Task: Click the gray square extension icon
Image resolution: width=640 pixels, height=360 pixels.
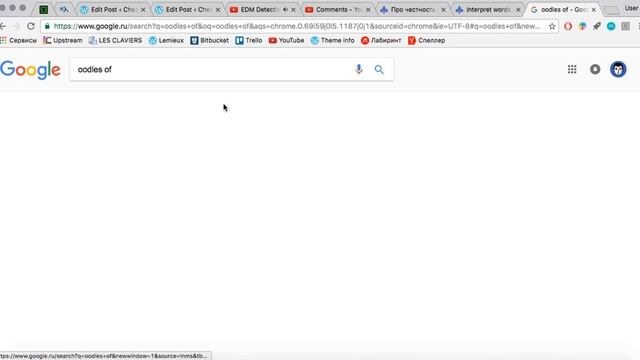Action: pos(625,26)
